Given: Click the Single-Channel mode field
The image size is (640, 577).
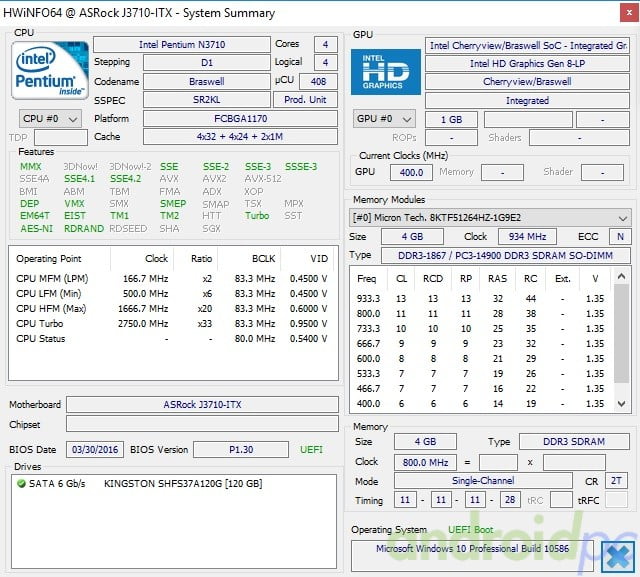Looking at the screenshot, I should [x=483, y=481].
